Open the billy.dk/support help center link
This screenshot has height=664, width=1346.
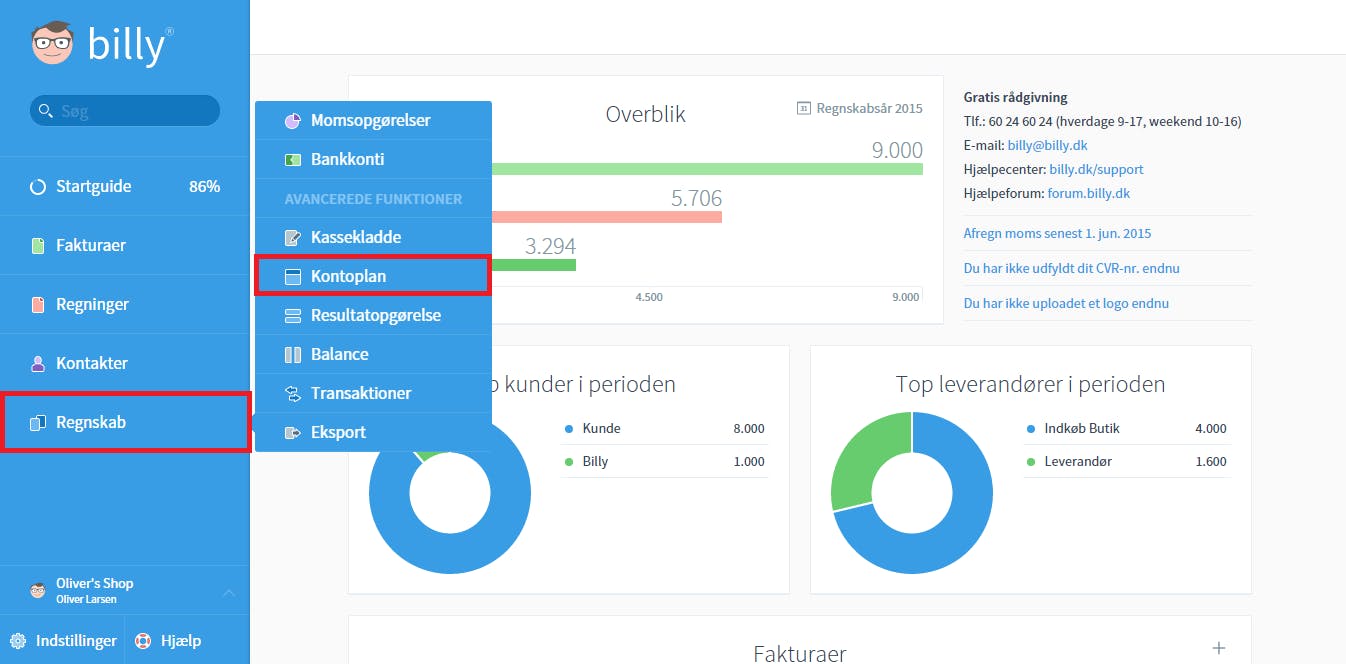pyautogui.click(x=1096, y=170)
